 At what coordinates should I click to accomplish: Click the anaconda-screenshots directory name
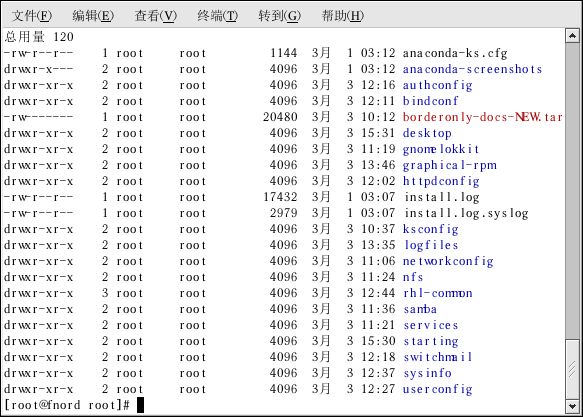pos(472,69)
